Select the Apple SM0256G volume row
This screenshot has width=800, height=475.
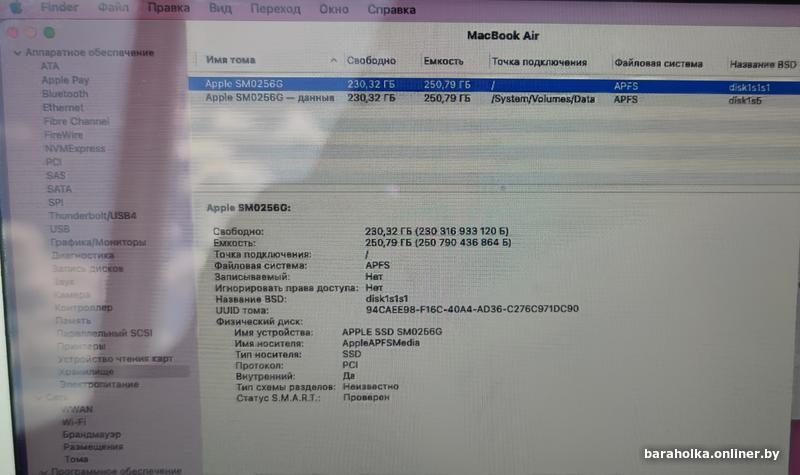[x=494, y=85]
